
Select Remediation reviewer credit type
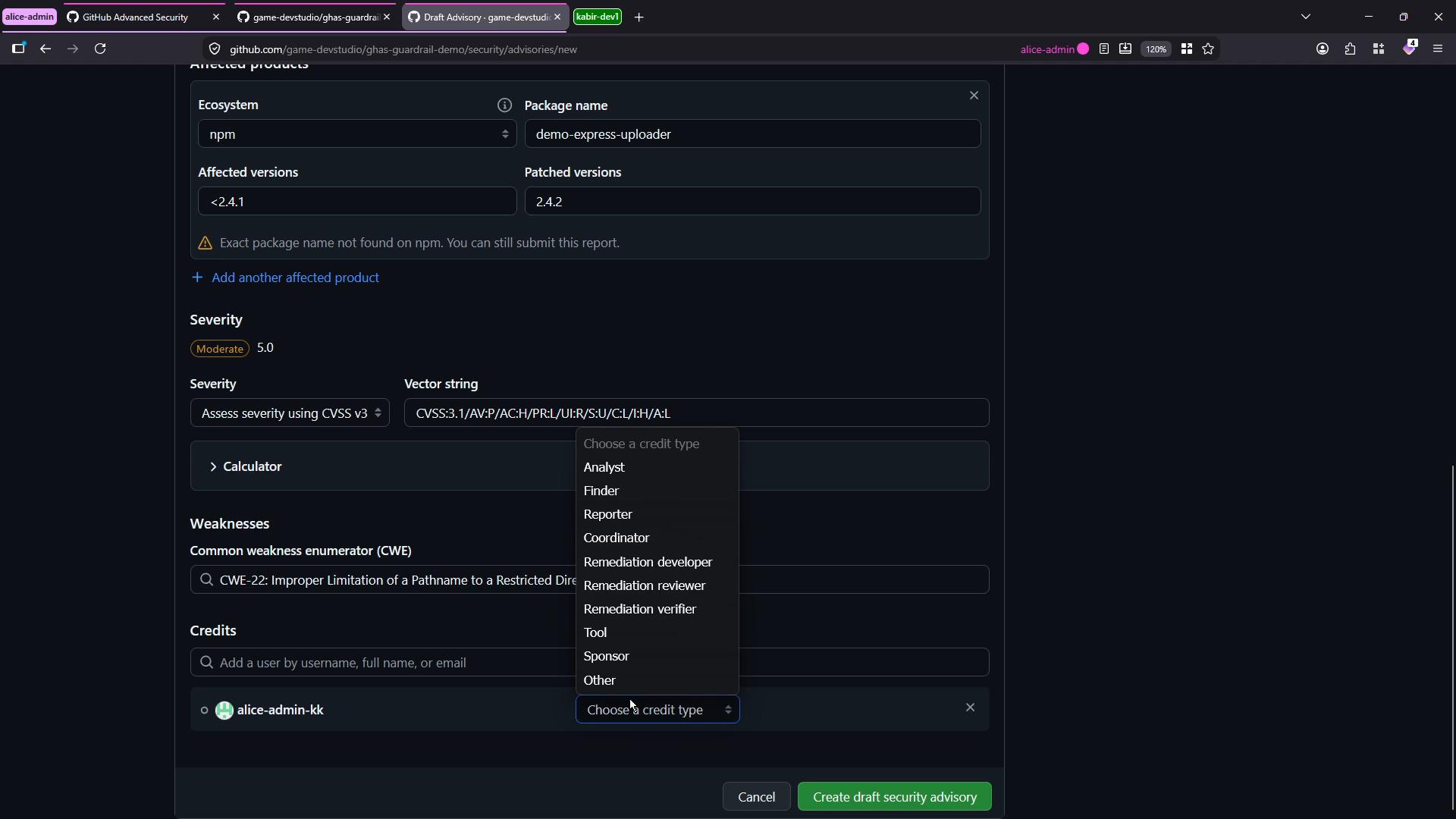657,586
